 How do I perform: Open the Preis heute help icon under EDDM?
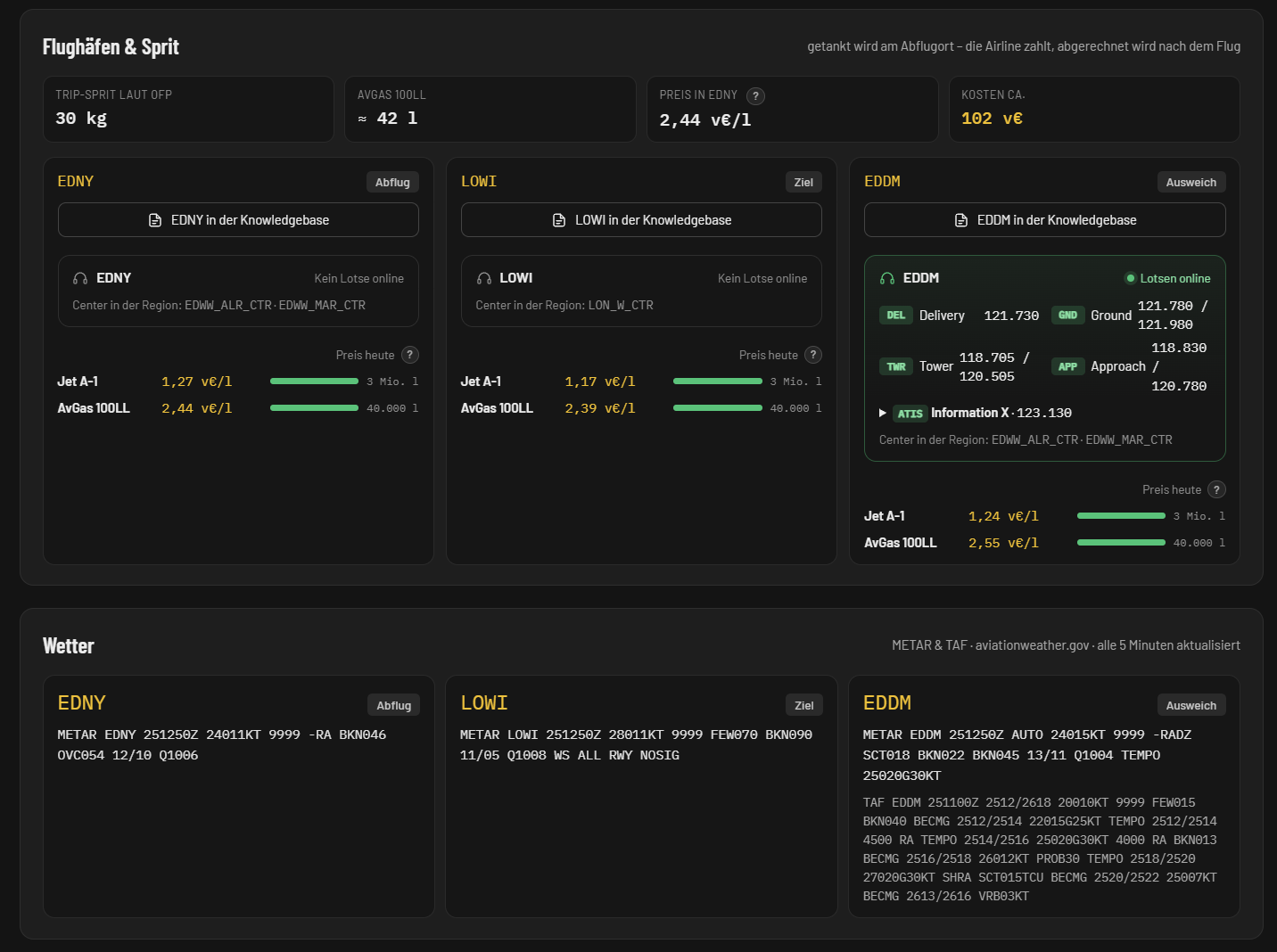point(1216,489)
